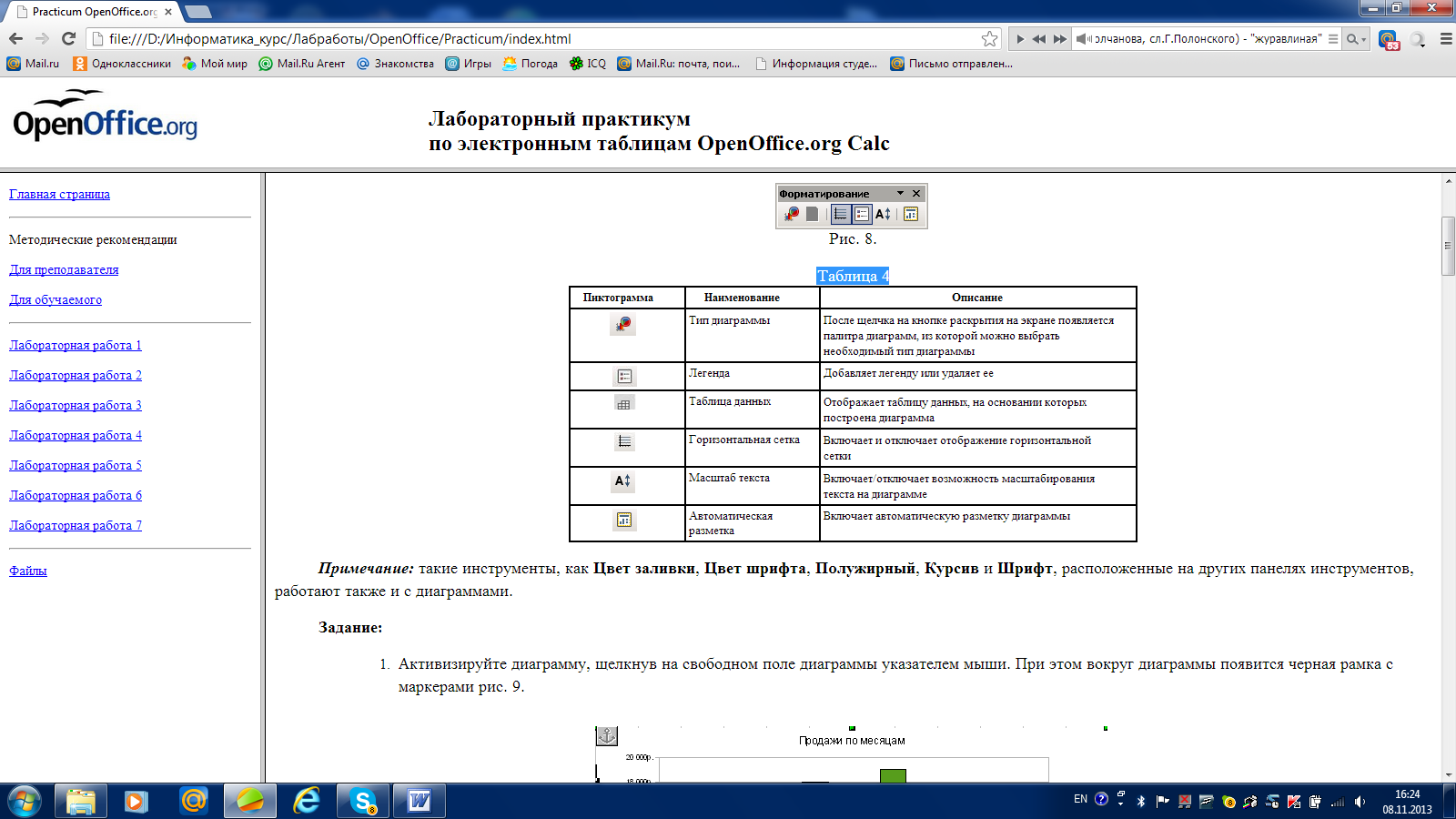Click the grey circular extension dropdown

[x=1418, y=39]
